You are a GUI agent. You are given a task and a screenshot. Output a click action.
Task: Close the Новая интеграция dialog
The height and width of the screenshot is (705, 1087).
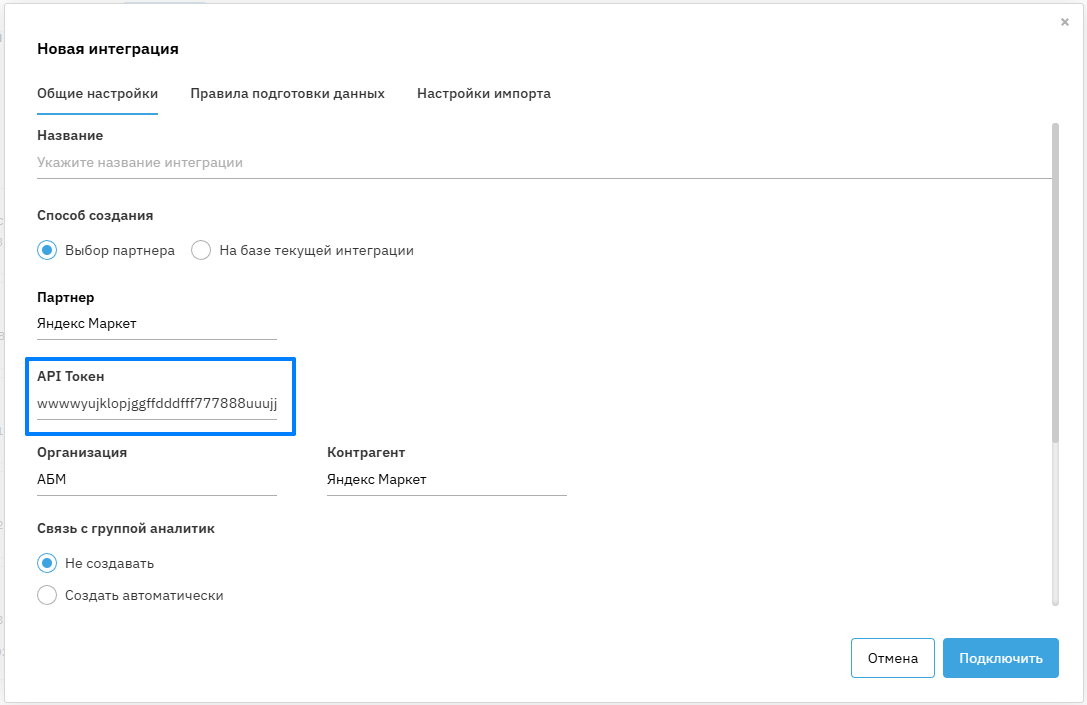click(1065, 22)
